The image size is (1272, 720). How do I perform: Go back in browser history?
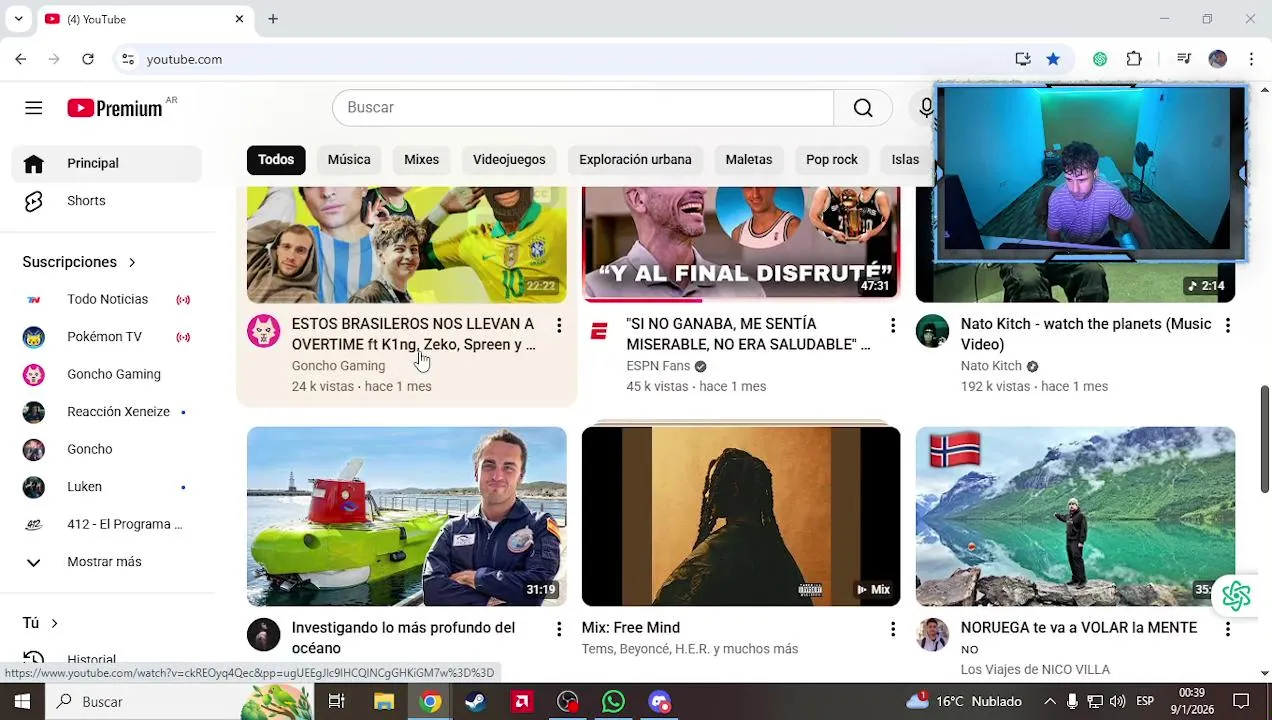(21, 59)
